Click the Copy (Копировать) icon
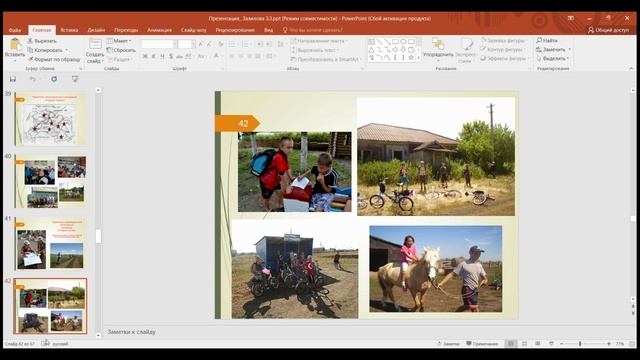 [x=30, y=50]
